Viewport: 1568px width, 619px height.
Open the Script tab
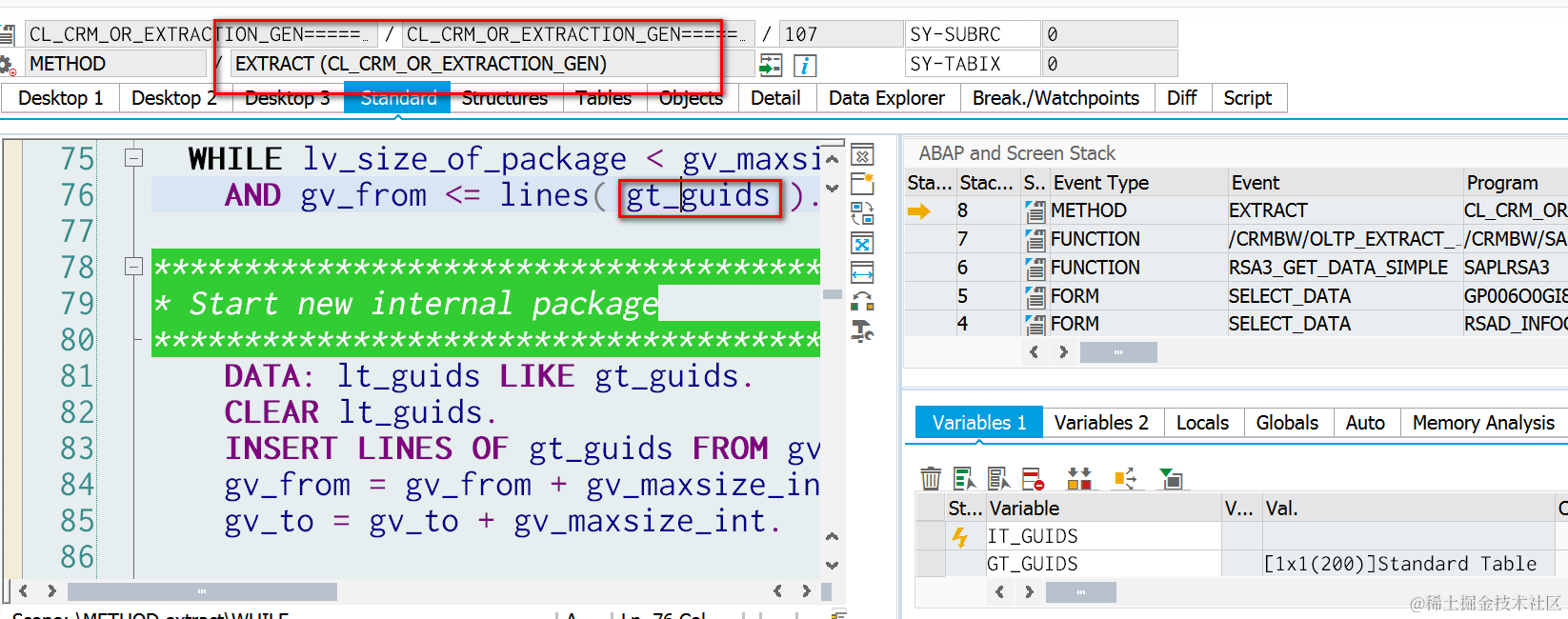pyautogui.click(x=1248, y=98)
